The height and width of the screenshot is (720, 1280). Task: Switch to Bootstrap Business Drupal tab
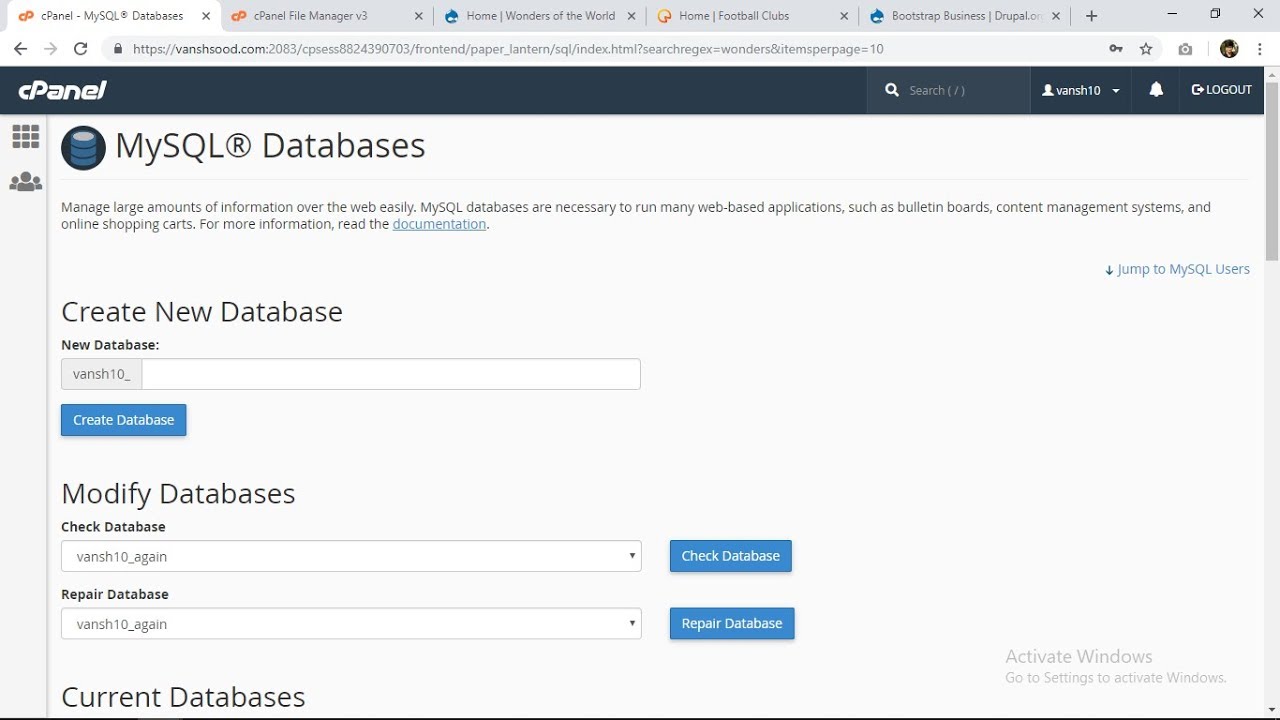tap(964, 16)
